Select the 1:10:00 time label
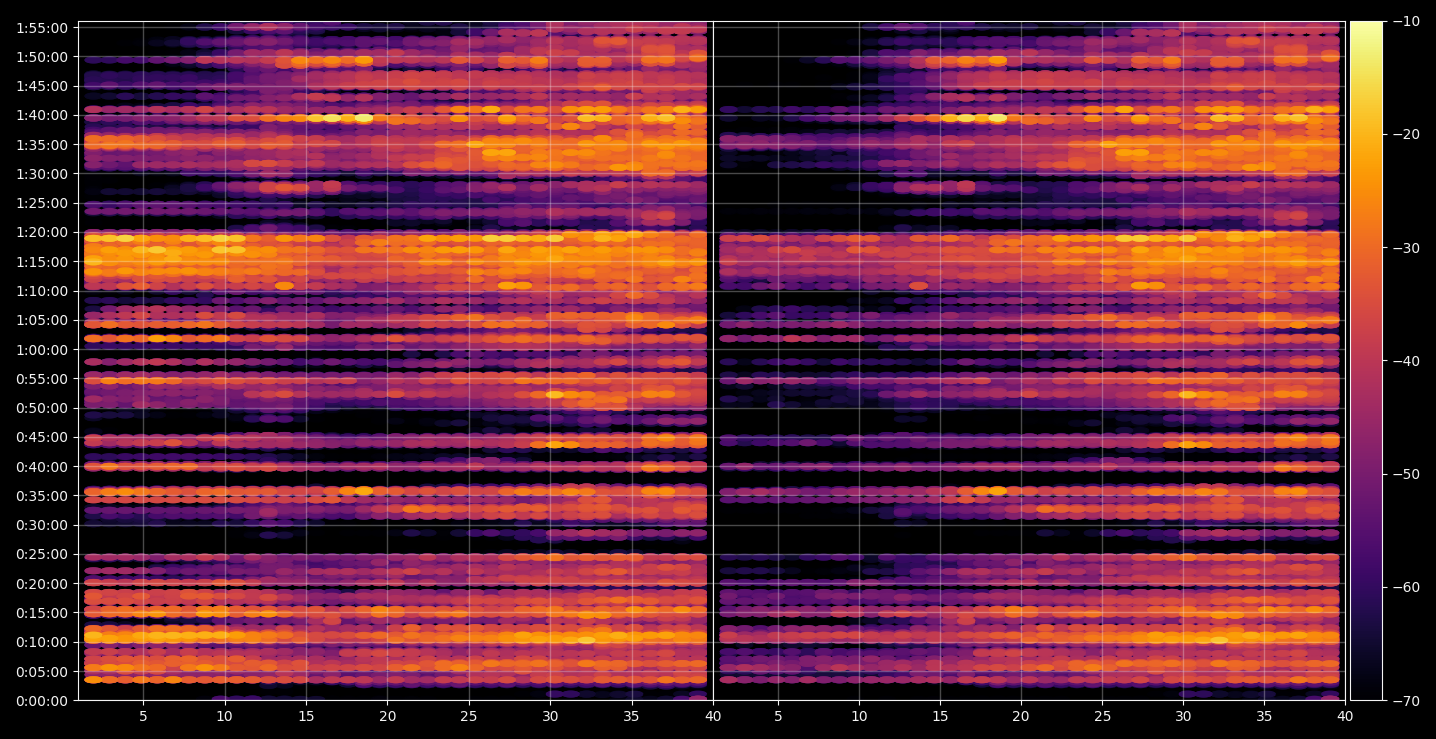1436x739 pixels. point(42,291)
